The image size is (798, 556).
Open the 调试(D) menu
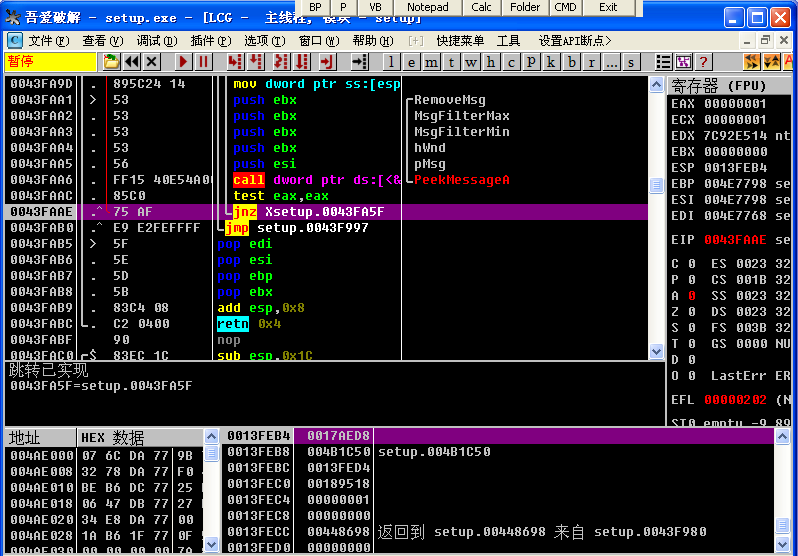157,41
